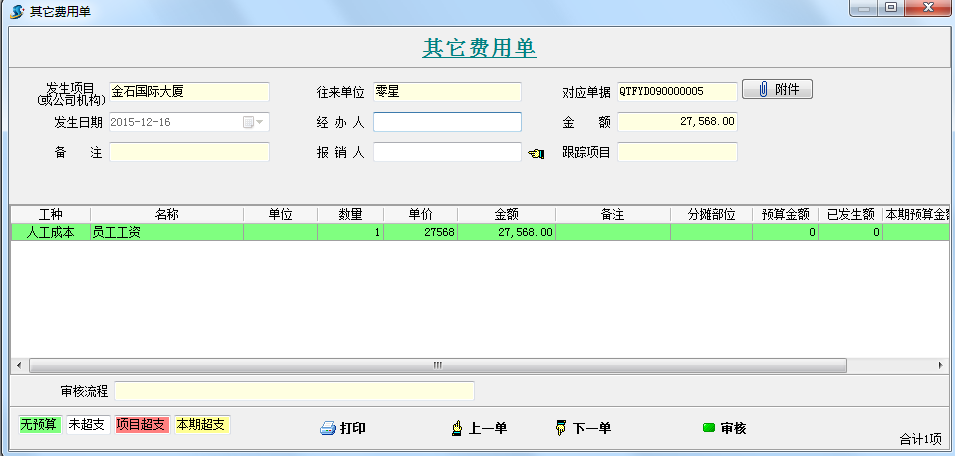Click the paperclip 附件 attachment icon

point(762,90)
